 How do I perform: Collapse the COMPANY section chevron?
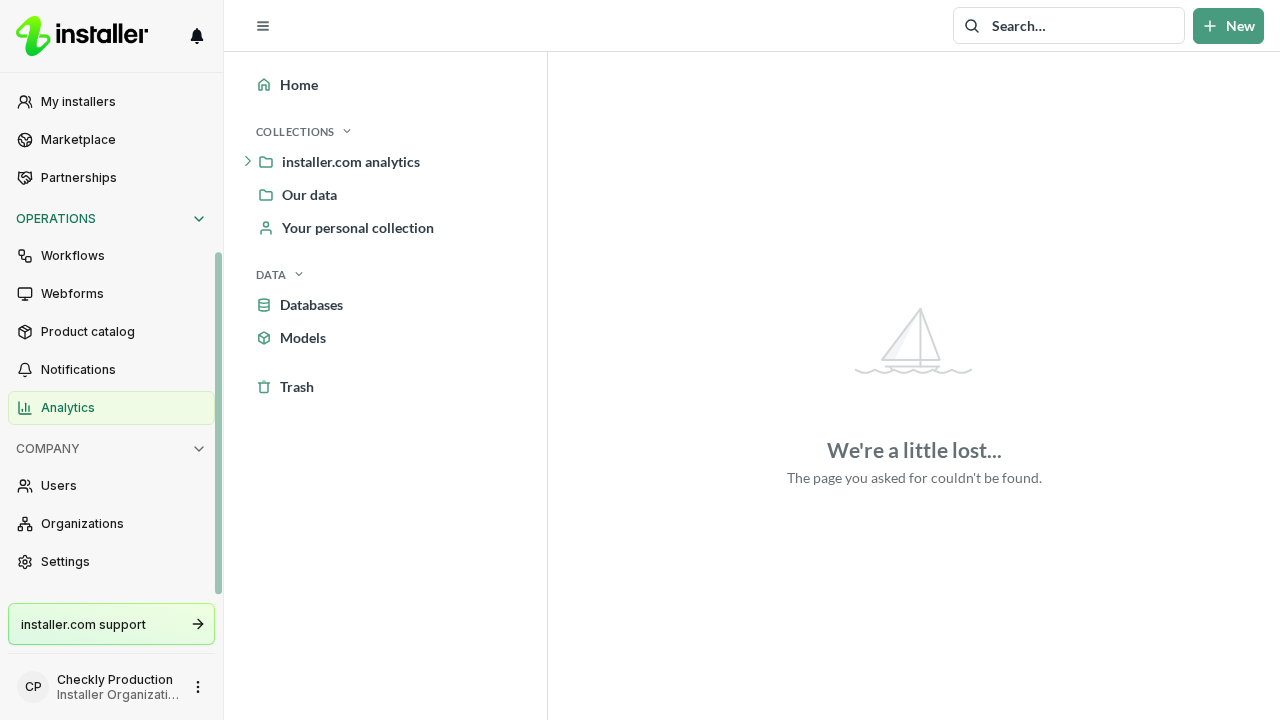click(199, 449)
